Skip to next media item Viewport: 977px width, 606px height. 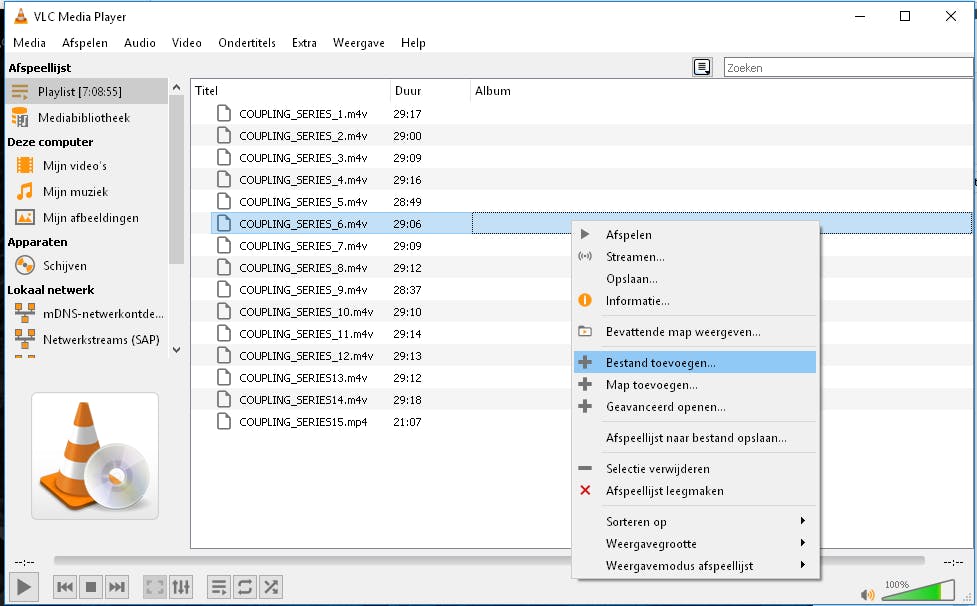click(117, 587)
